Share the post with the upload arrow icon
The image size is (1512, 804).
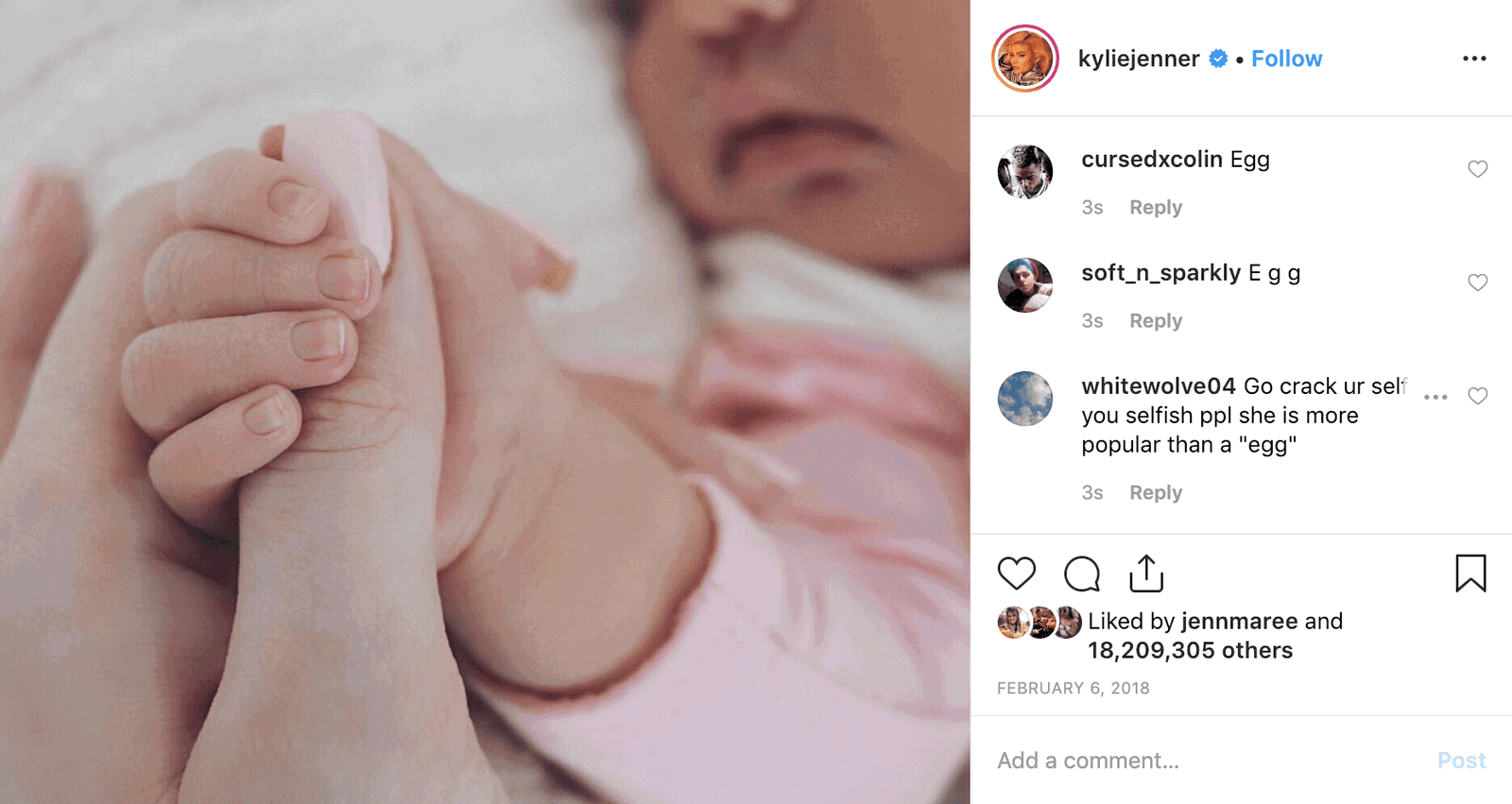[x=1146, y=573]
